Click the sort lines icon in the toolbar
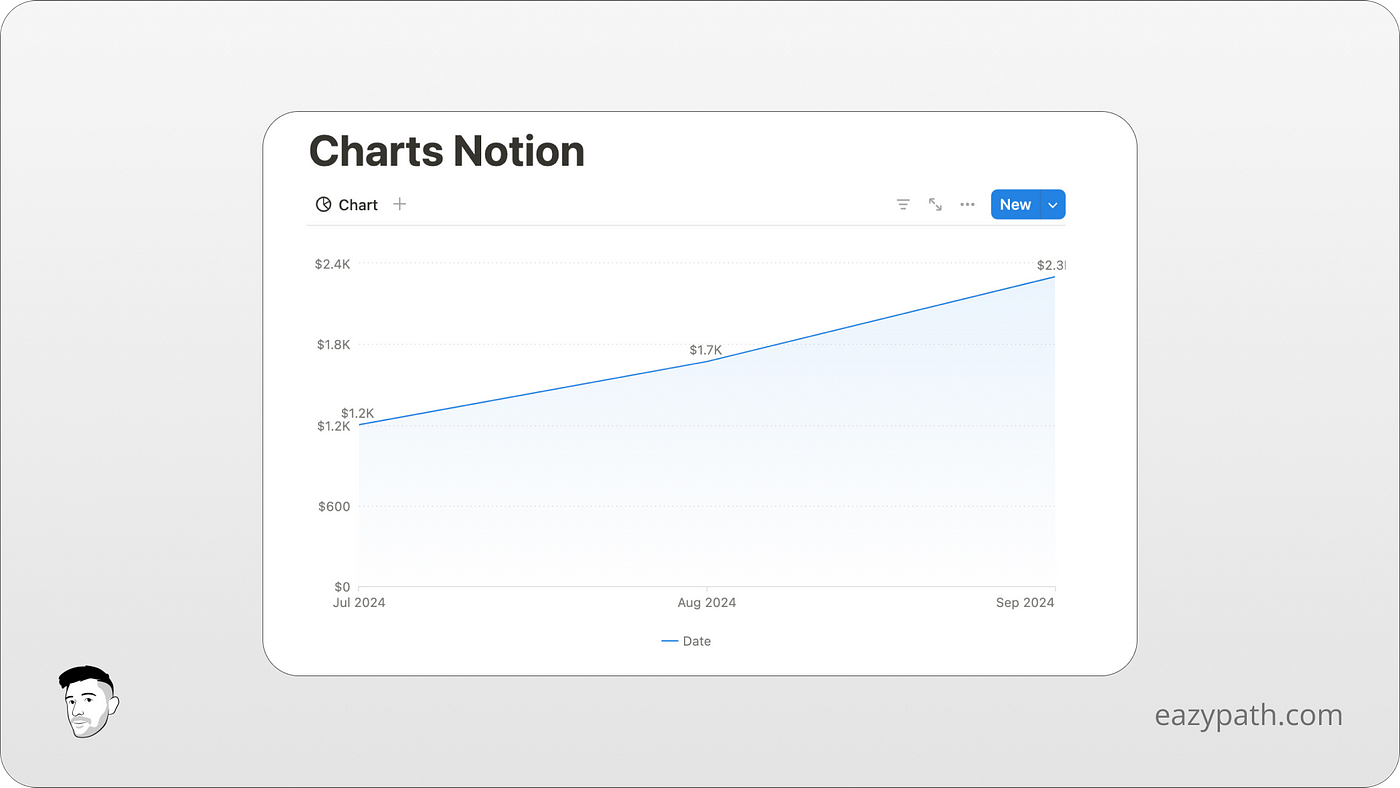This screenshot has height=788, width=1400. coord(903,204)
